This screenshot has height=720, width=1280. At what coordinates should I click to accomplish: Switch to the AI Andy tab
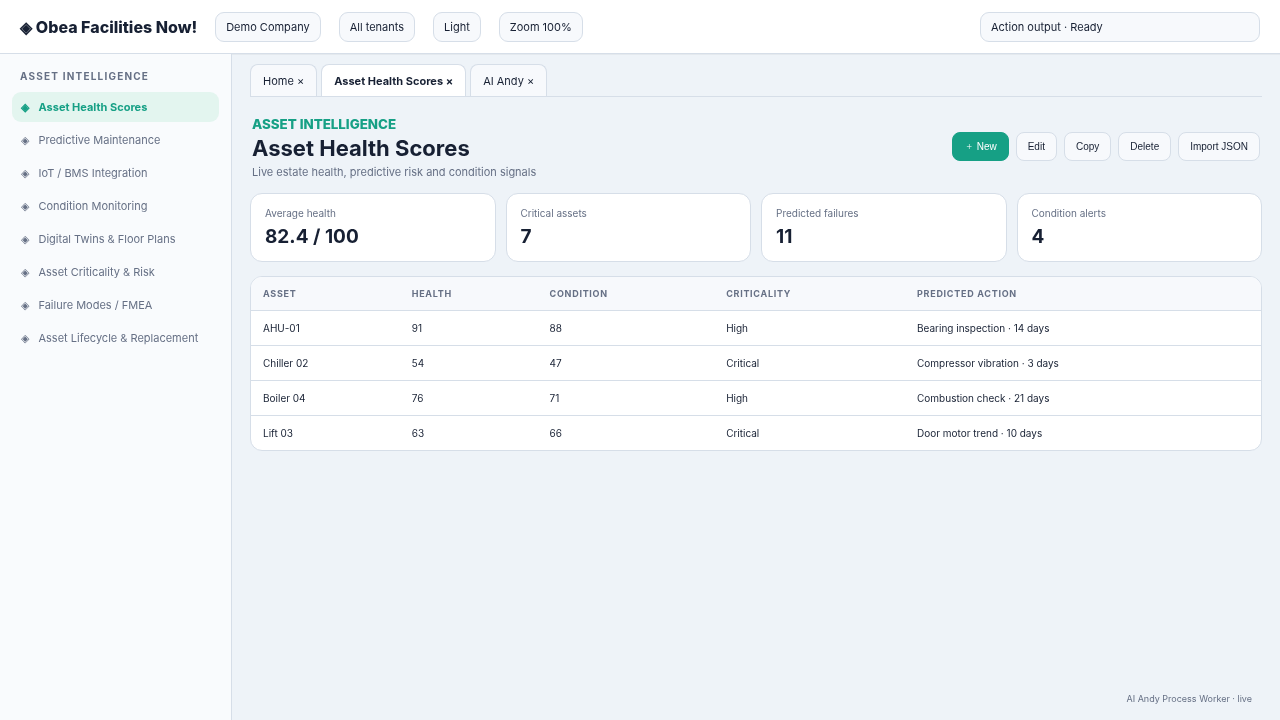click(508, 81)
